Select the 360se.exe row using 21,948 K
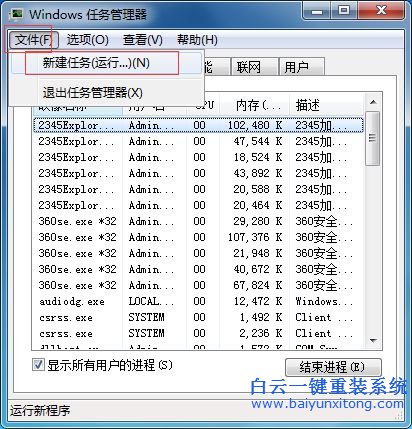 (x=198, y=253)
